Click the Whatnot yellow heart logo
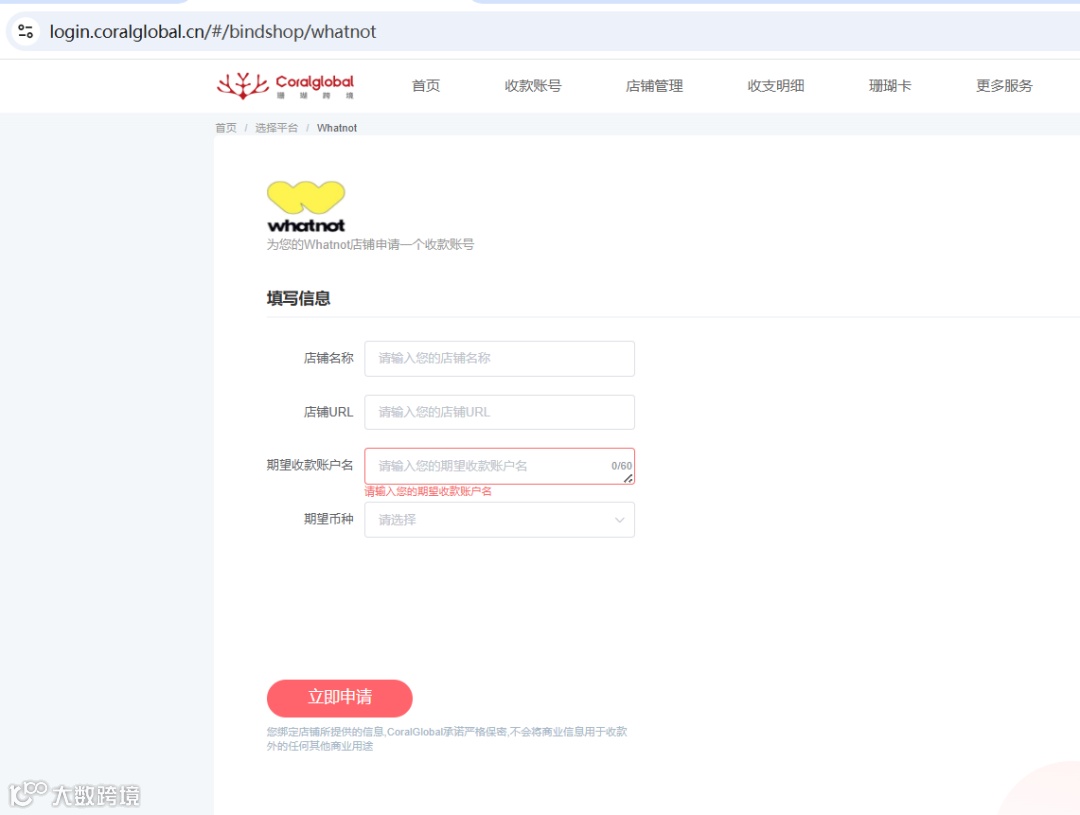The width and height of the screenshot is (1080, 815). [x=306, y=198]
